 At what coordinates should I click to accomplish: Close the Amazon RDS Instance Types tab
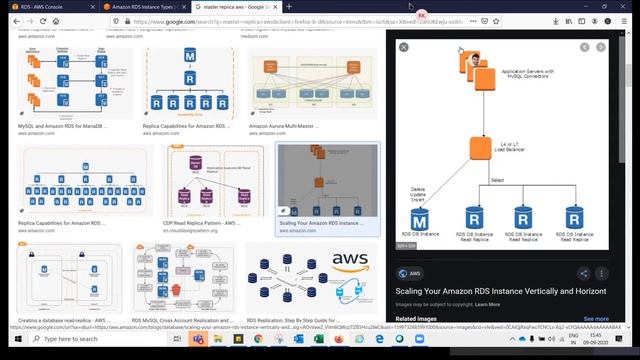pos(184,7)
